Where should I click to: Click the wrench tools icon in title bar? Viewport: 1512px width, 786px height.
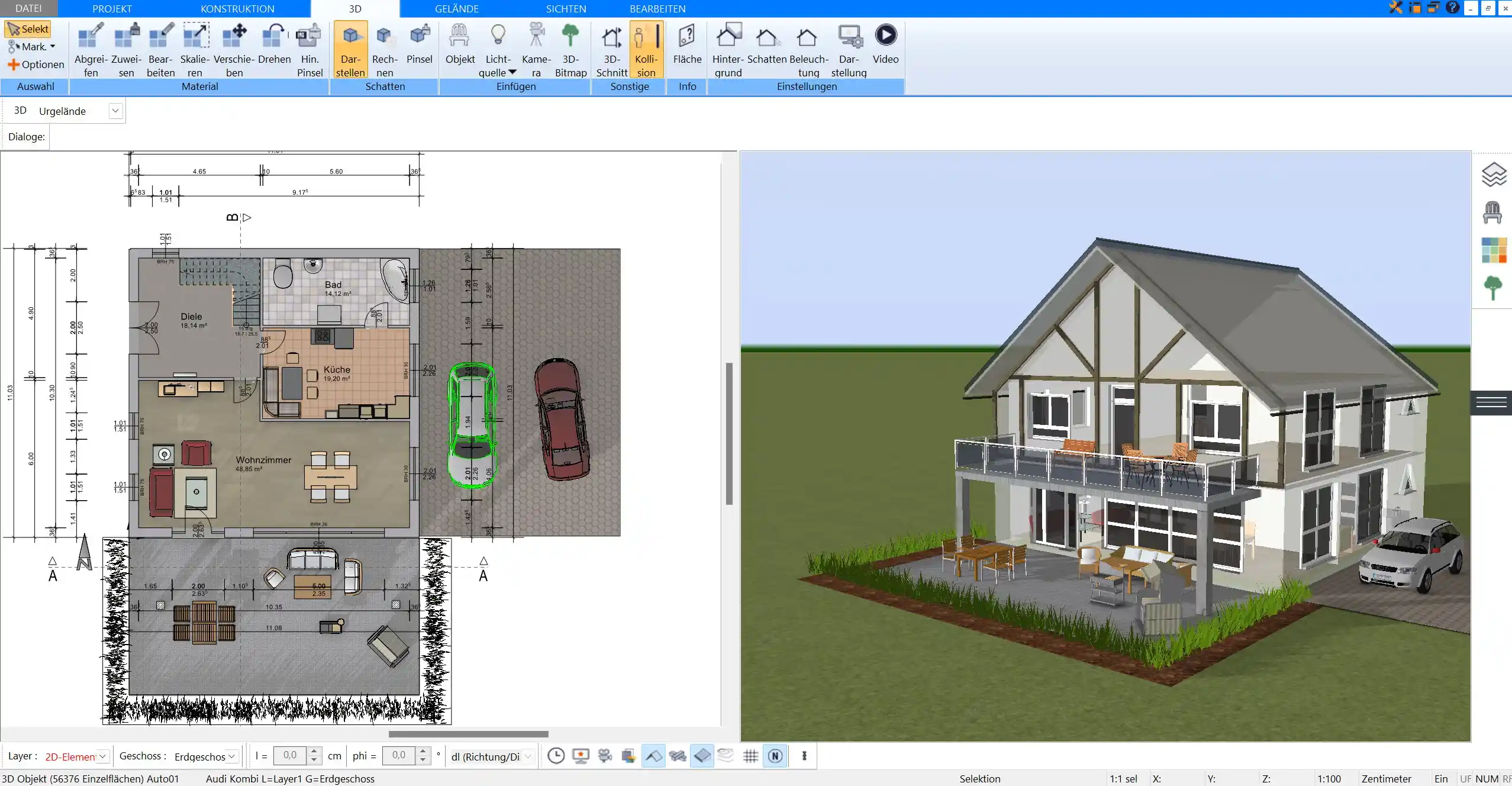[1396, 8]
